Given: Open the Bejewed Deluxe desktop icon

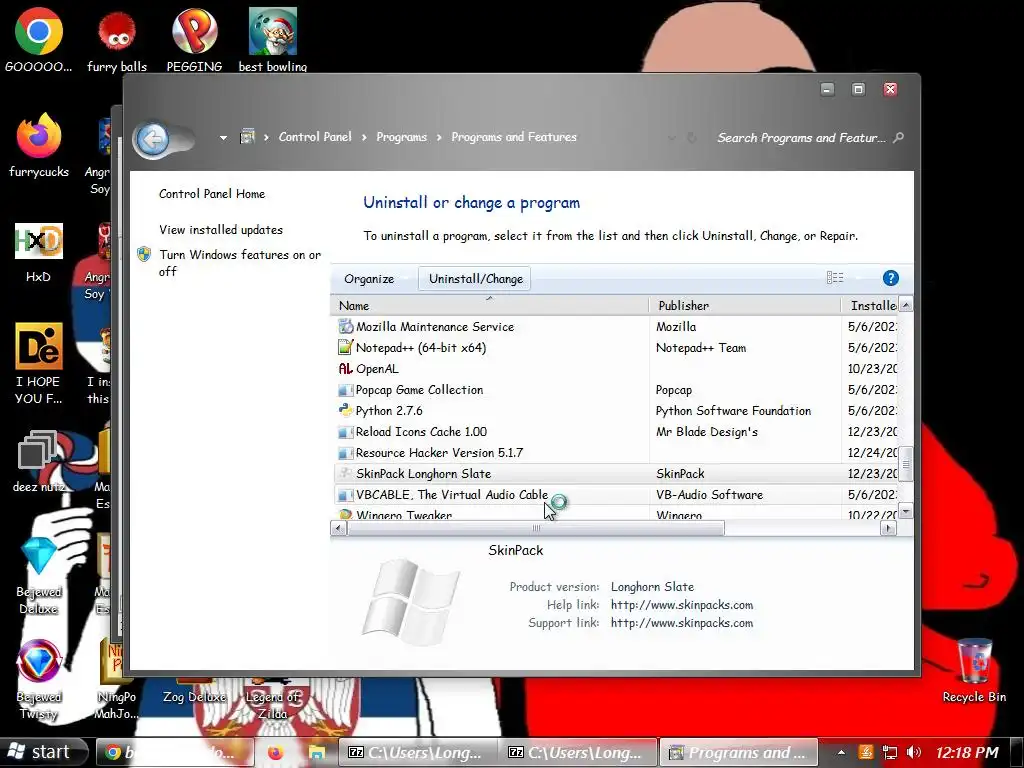Looking at the screenshot, I should tap(39, 575).
